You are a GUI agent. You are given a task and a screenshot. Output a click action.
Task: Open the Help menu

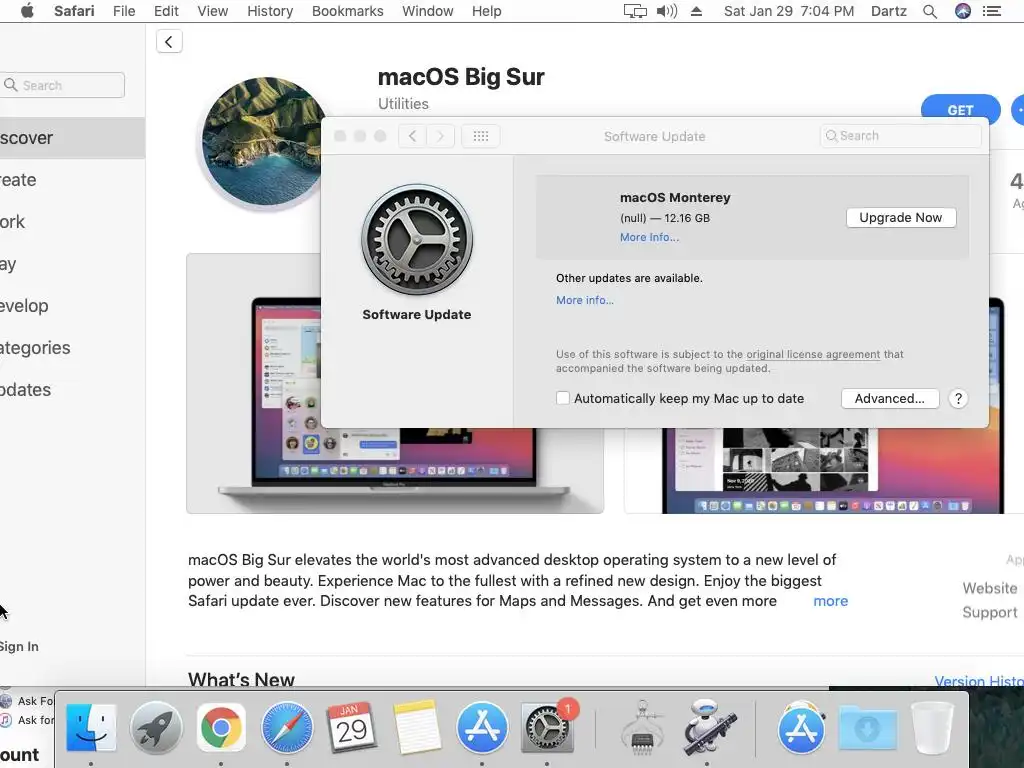tap(487, 11)
